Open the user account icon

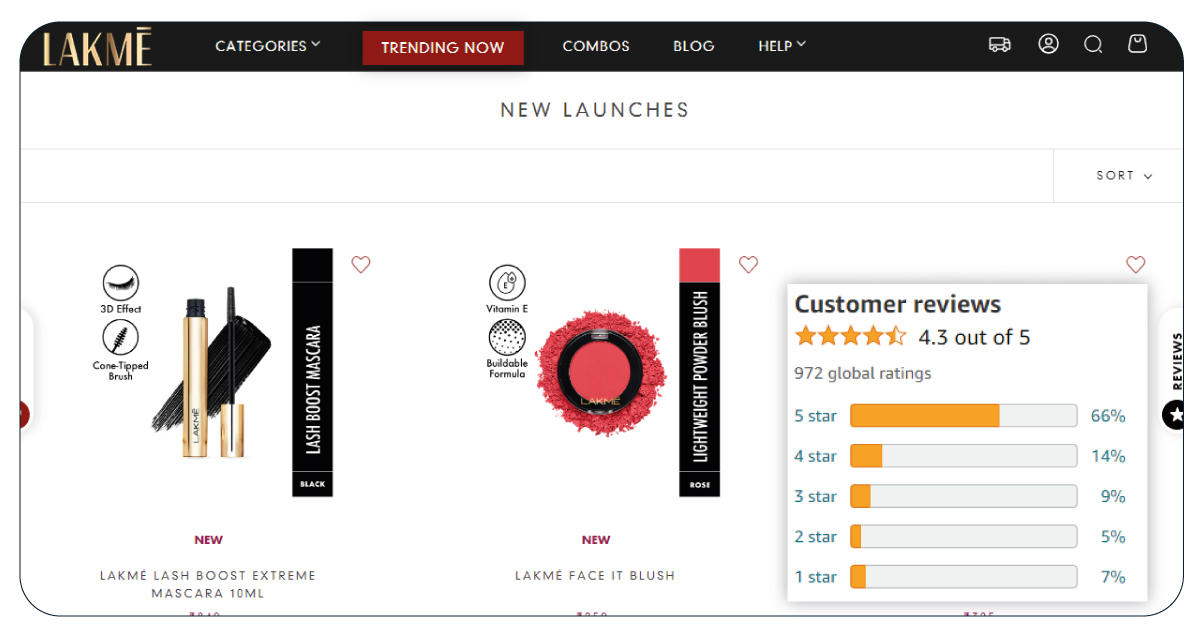(1048, 44)
